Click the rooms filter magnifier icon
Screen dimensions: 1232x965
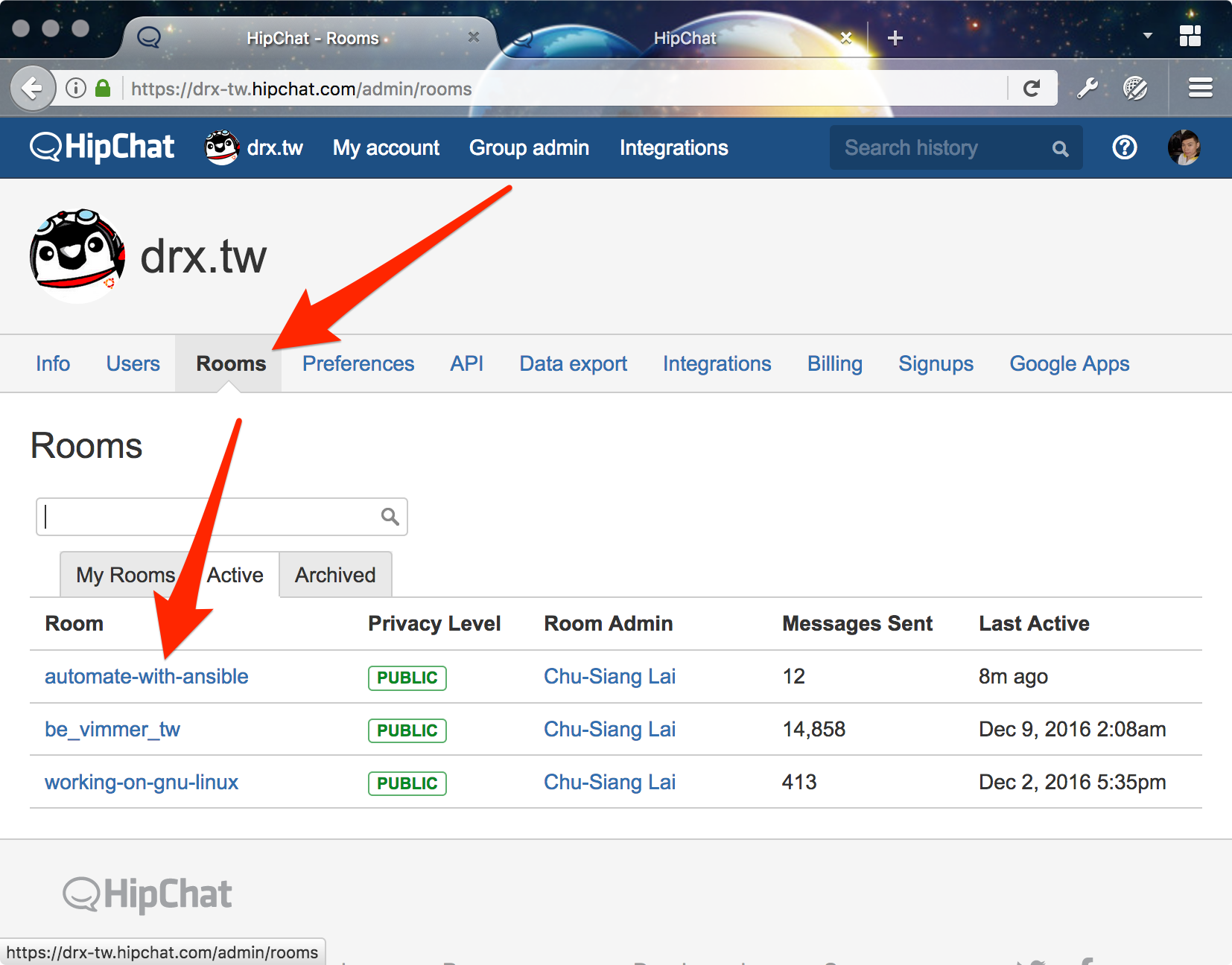pyautogui.click(x=390, y=516)
